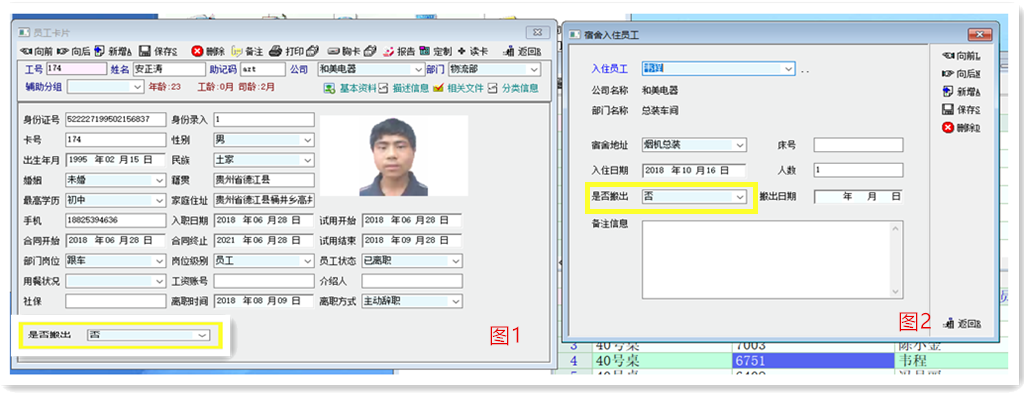Click the 打印 printer icon
Screen dimensions: 1024x393
coord(276,51)
